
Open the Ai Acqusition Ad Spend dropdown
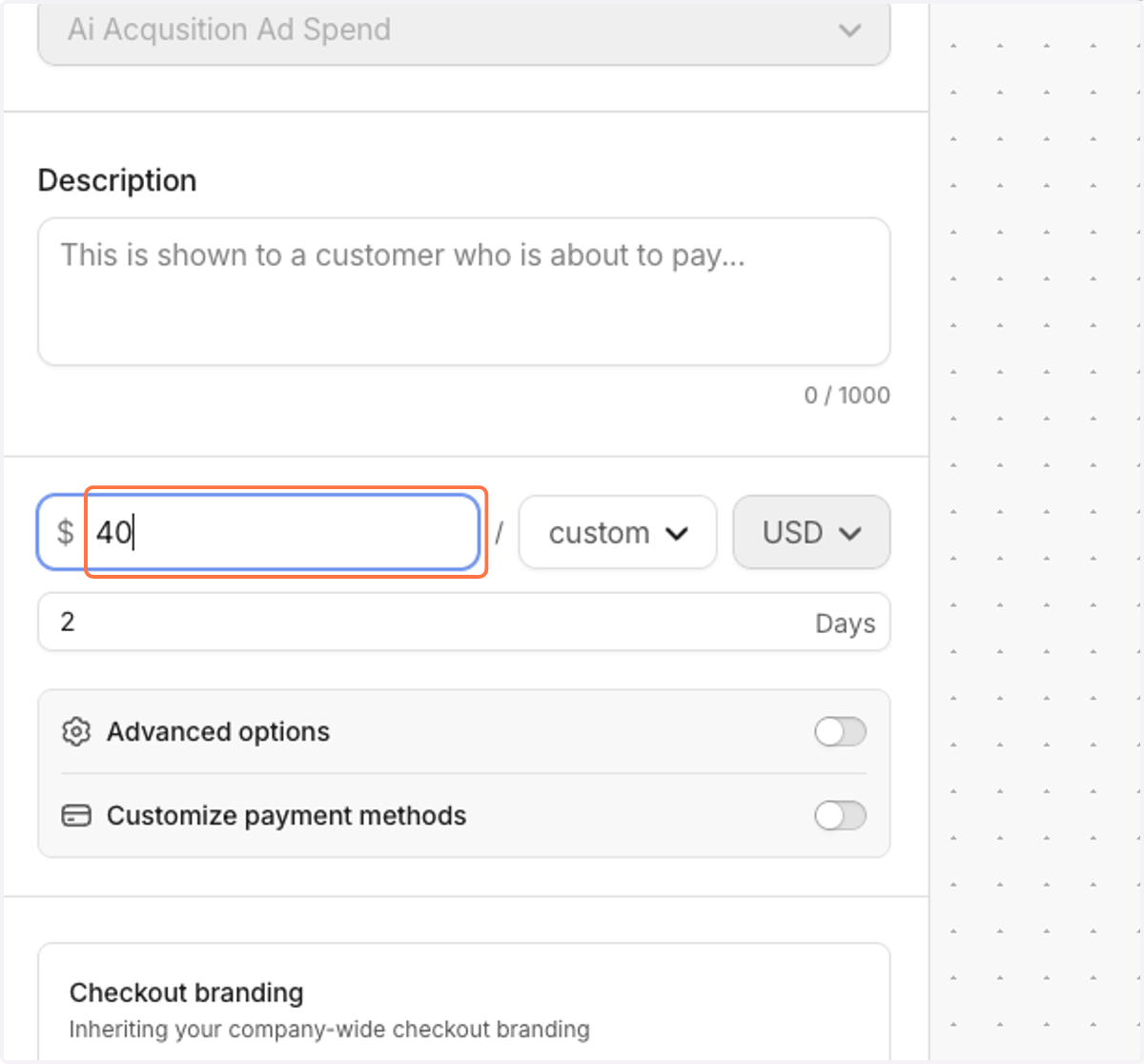(463, 31)
